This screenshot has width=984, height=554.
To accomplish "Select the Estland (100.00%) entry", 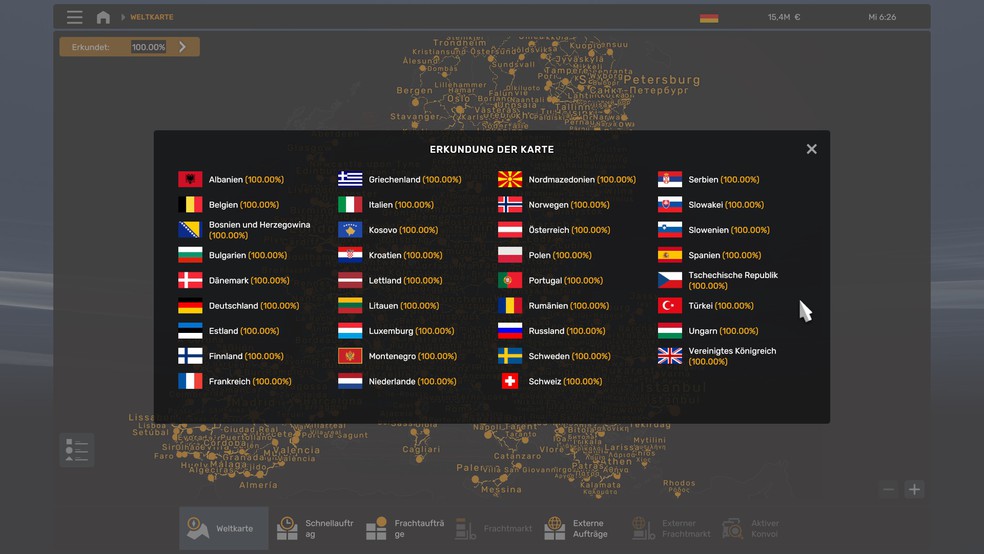I will point(228,331).
